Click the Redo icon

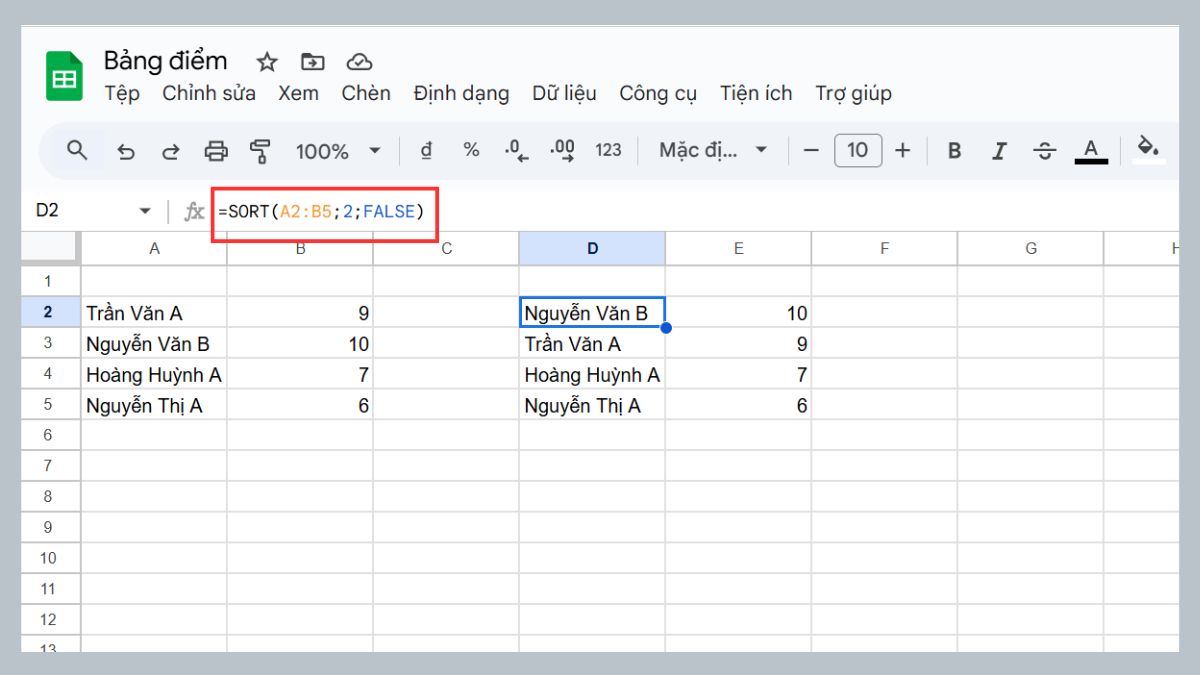click(x=170, y=150)
